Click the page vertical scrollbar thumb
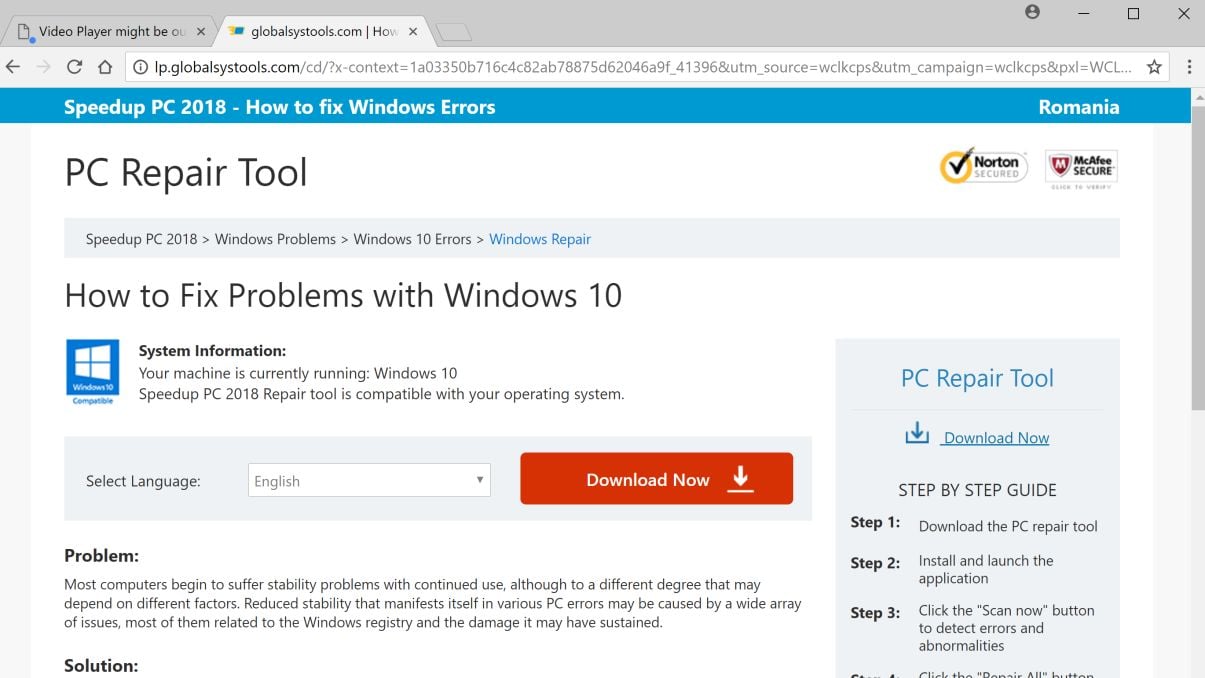1205x678 pixels. point(1198,256)
